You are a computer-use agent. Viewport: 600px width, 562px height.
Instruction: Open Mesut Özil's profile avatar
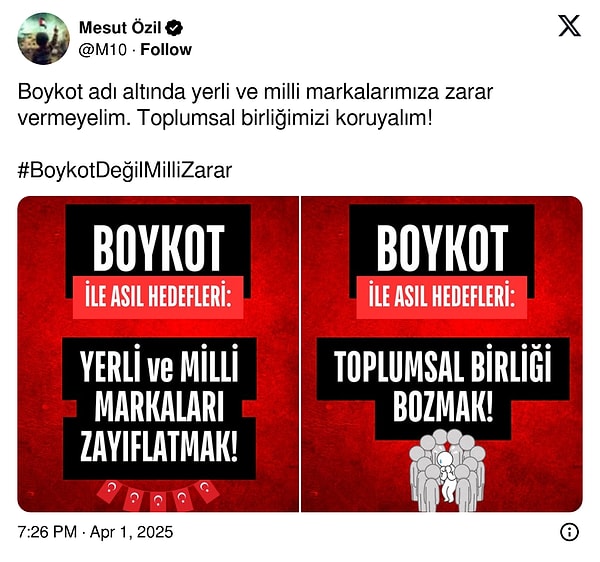pos(44,38)
